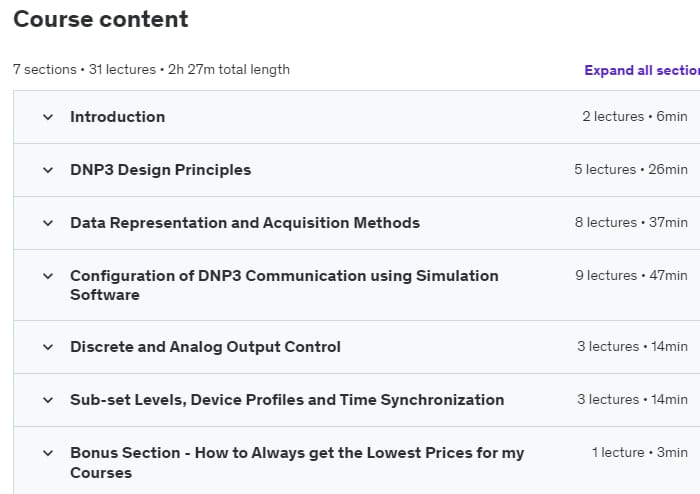Image resolution: width=700 pixels, height=494 pixels.
Task: Click the 8 lectures • 37min label
Action: click(630, 223)
